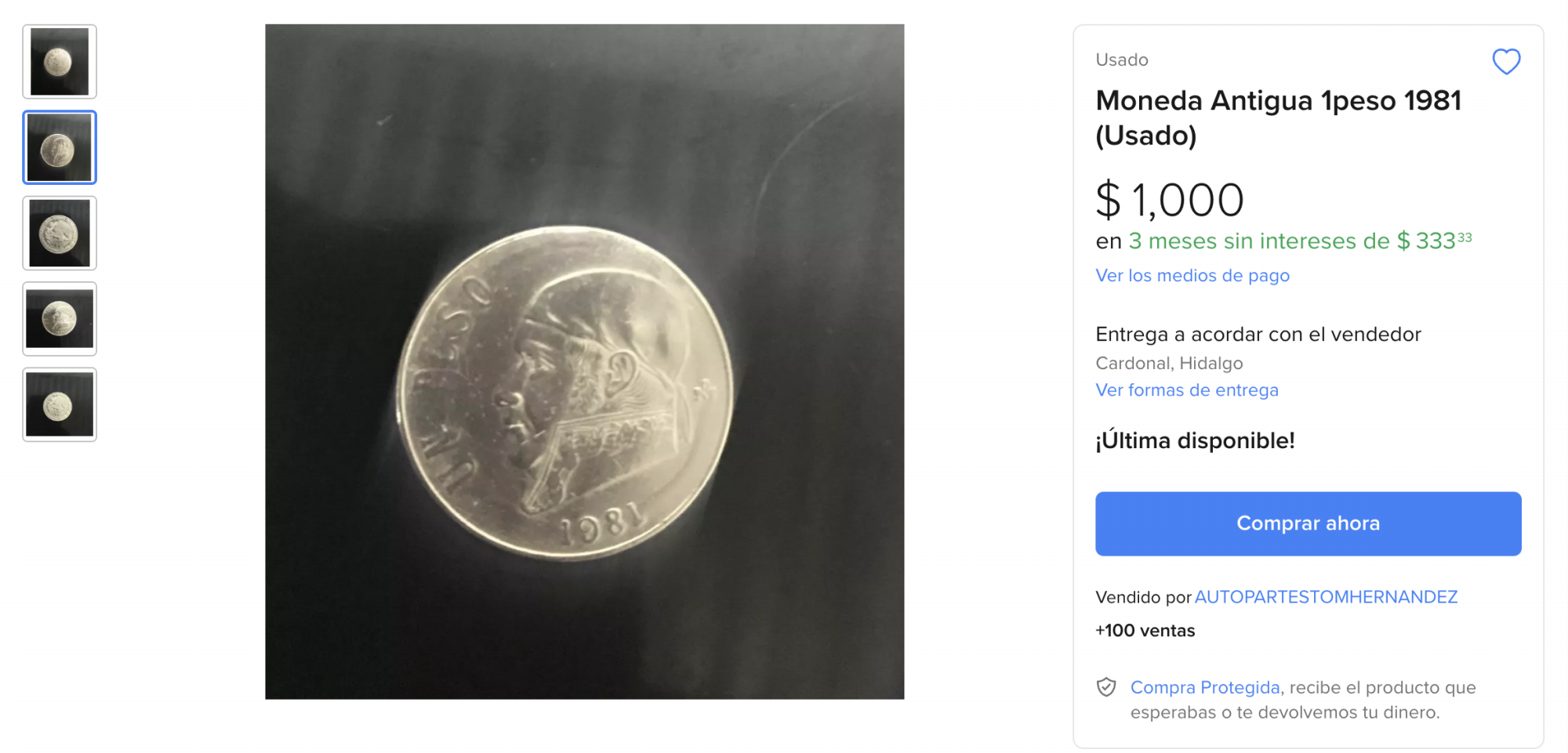The height and width of the screenshot is (753, 1568).
Task: Select the highlighted second coin thumbnail
Action: tap(60, 147)
